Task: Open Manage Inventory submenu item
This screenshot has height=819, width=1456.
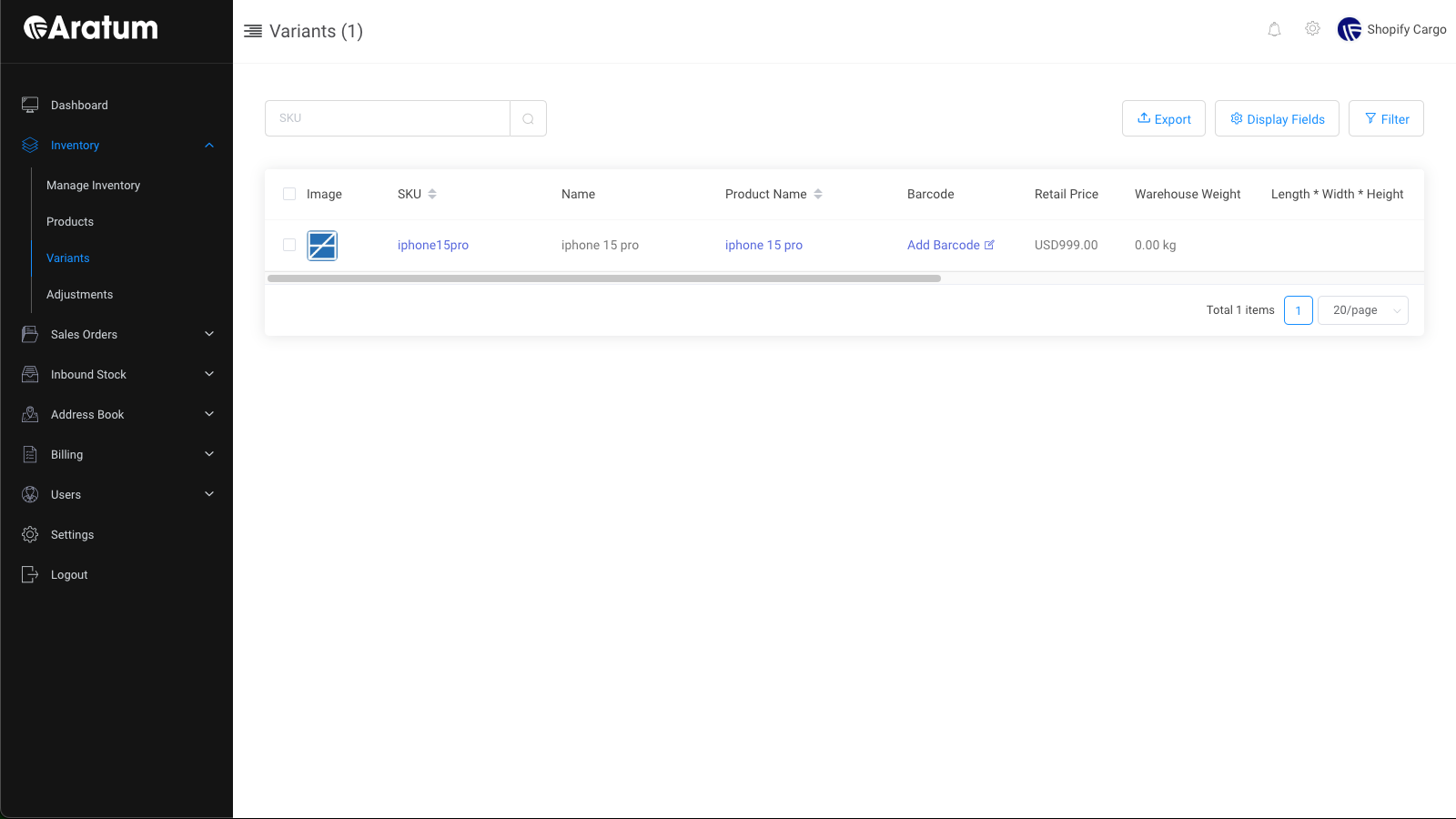Action: (94, 185)
